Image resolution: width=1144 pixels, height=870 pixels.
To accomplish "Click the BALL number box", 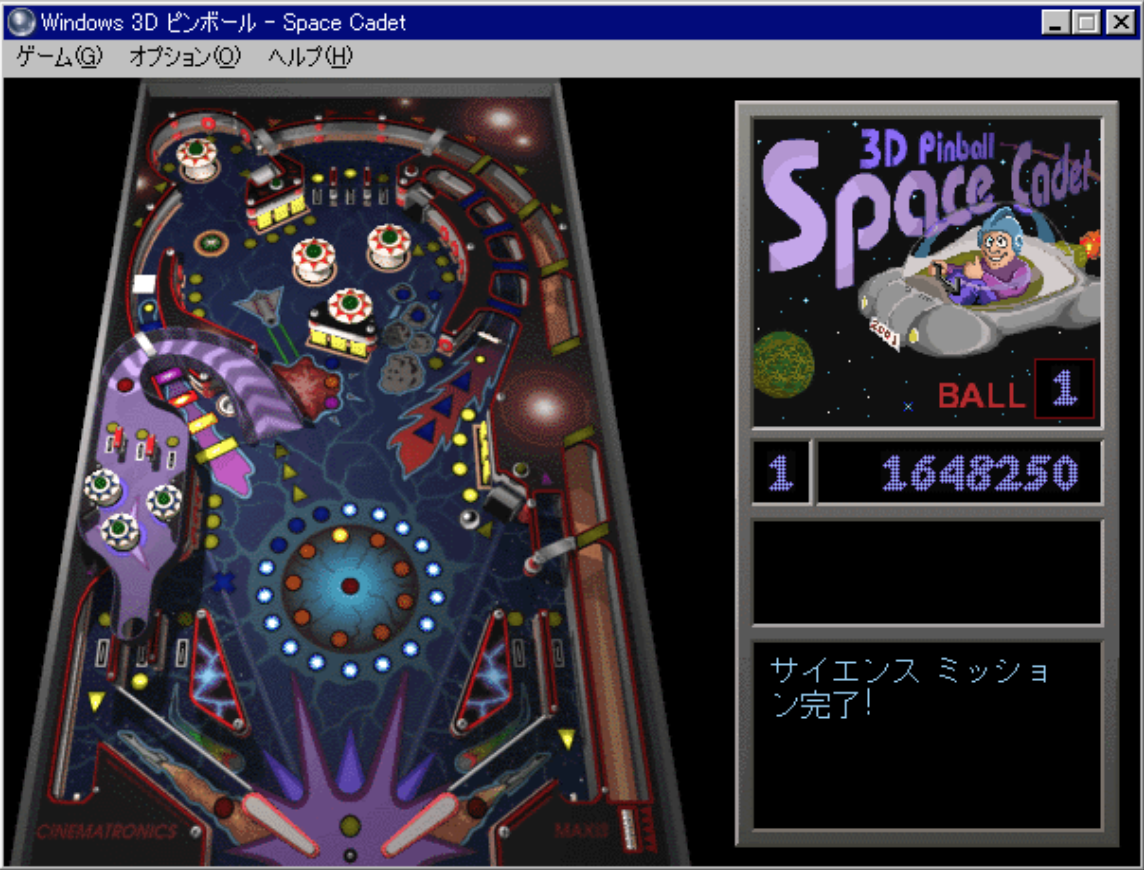I will (1064, 388).
